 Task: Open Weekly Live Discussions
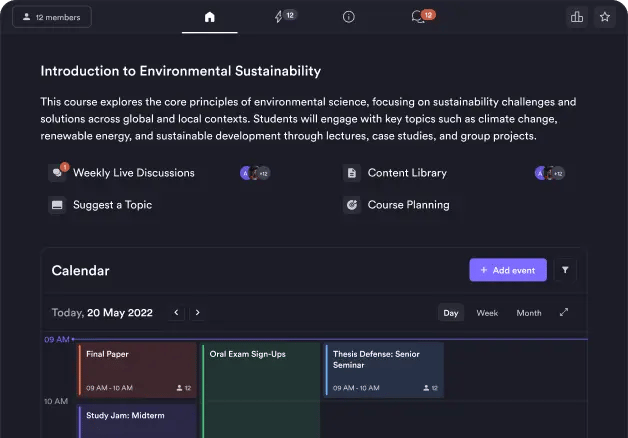coord(133,173)
